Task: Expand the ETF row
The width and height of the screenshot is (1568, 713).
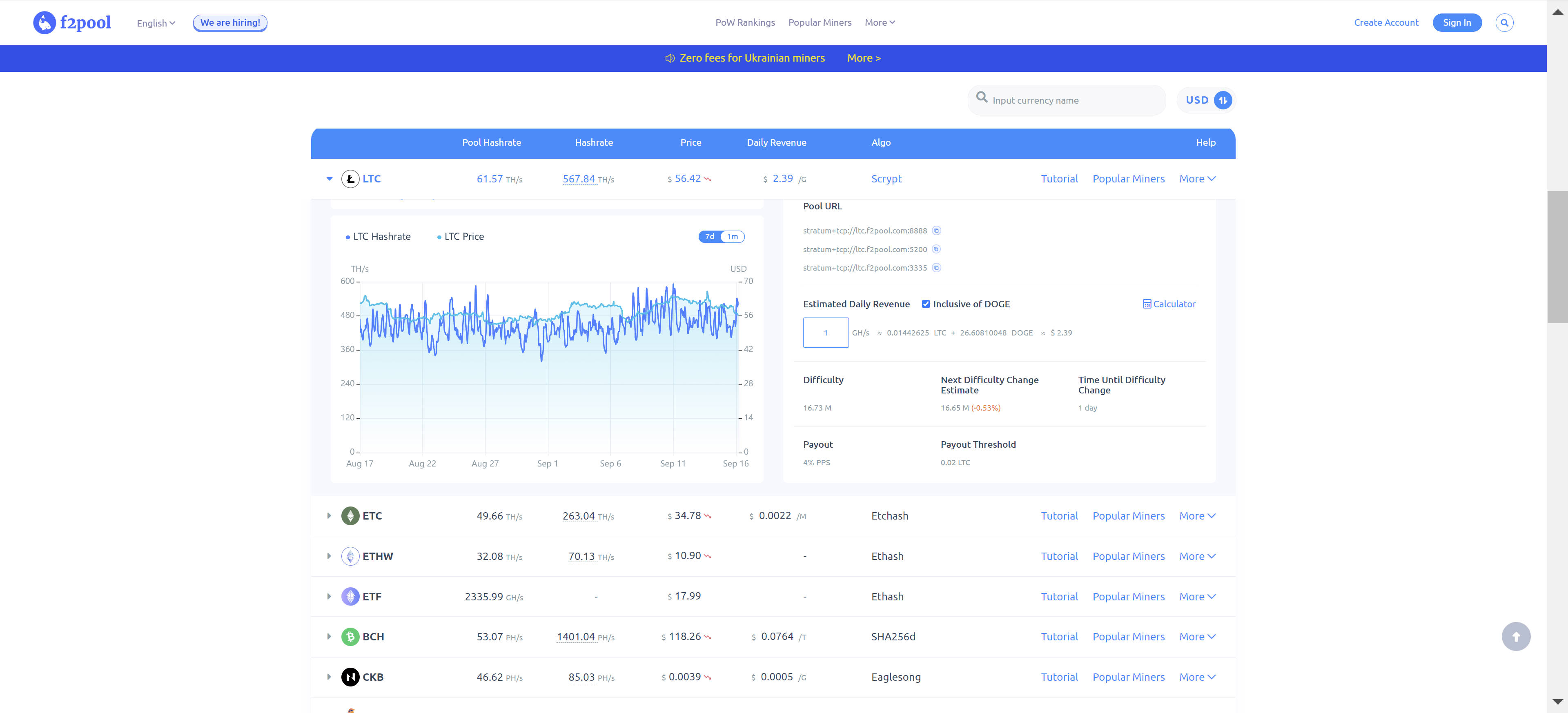Action: tap(329, 597)
